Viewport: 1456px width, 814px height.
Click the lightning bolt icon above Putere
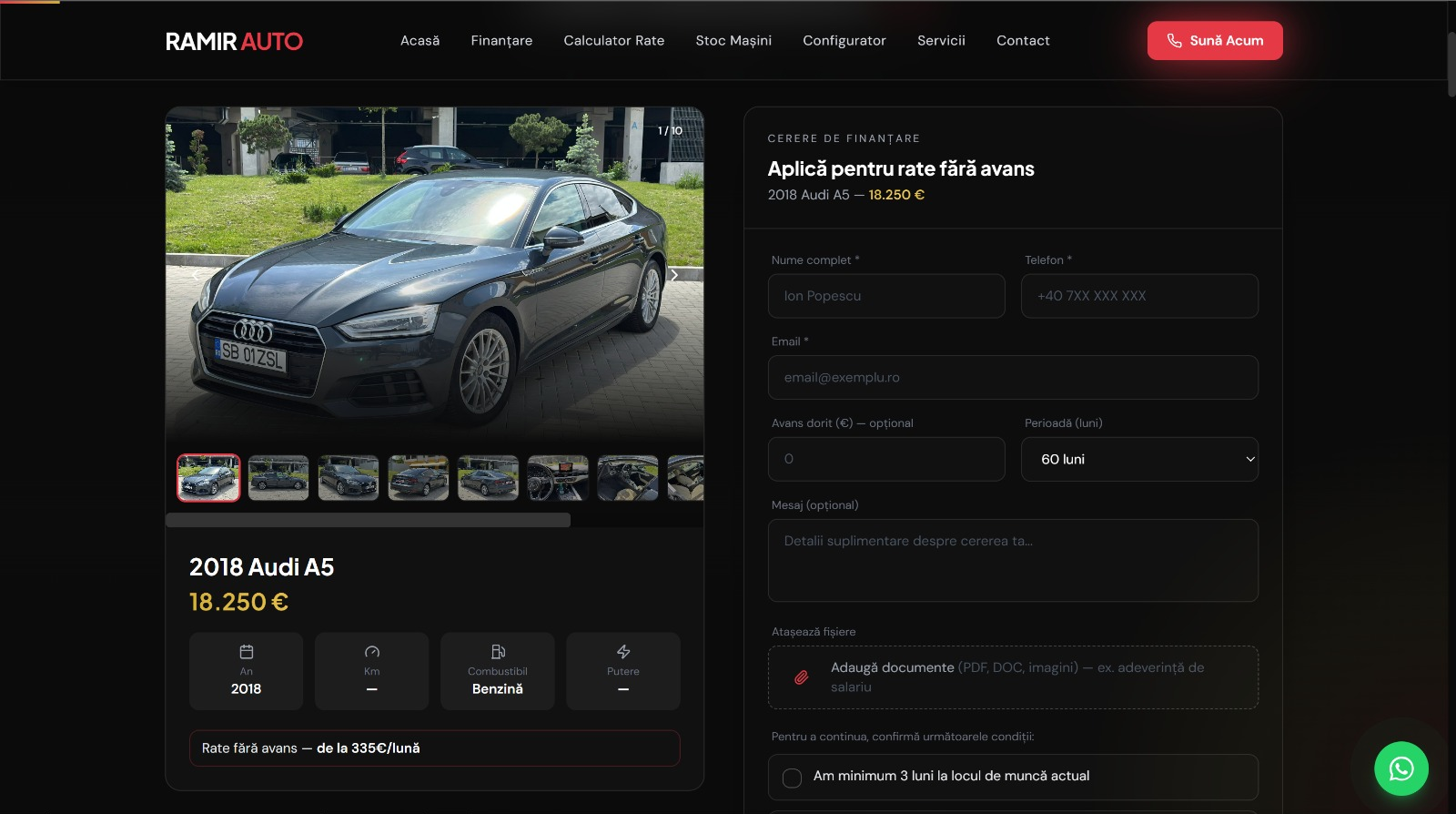click(x=623, y=652)
